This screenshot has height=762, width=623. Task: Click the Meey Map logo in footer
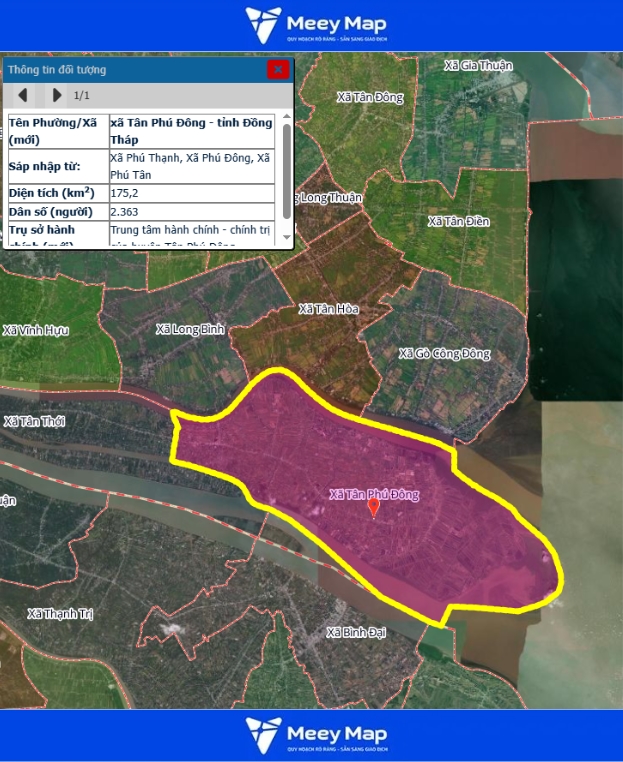pyautogui.click(x=315, y=735)
